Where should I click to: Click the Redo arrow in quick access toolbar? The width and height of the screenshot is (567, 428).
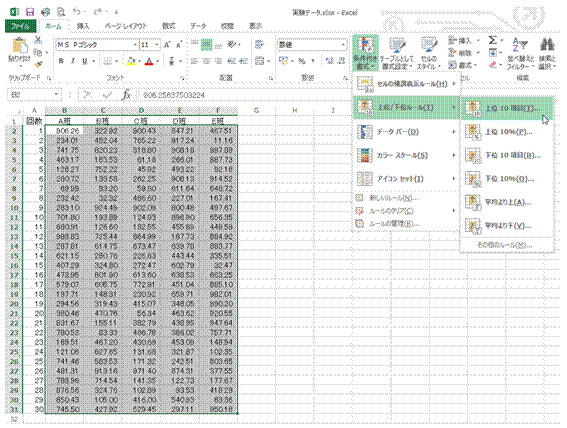click(98, 12)
